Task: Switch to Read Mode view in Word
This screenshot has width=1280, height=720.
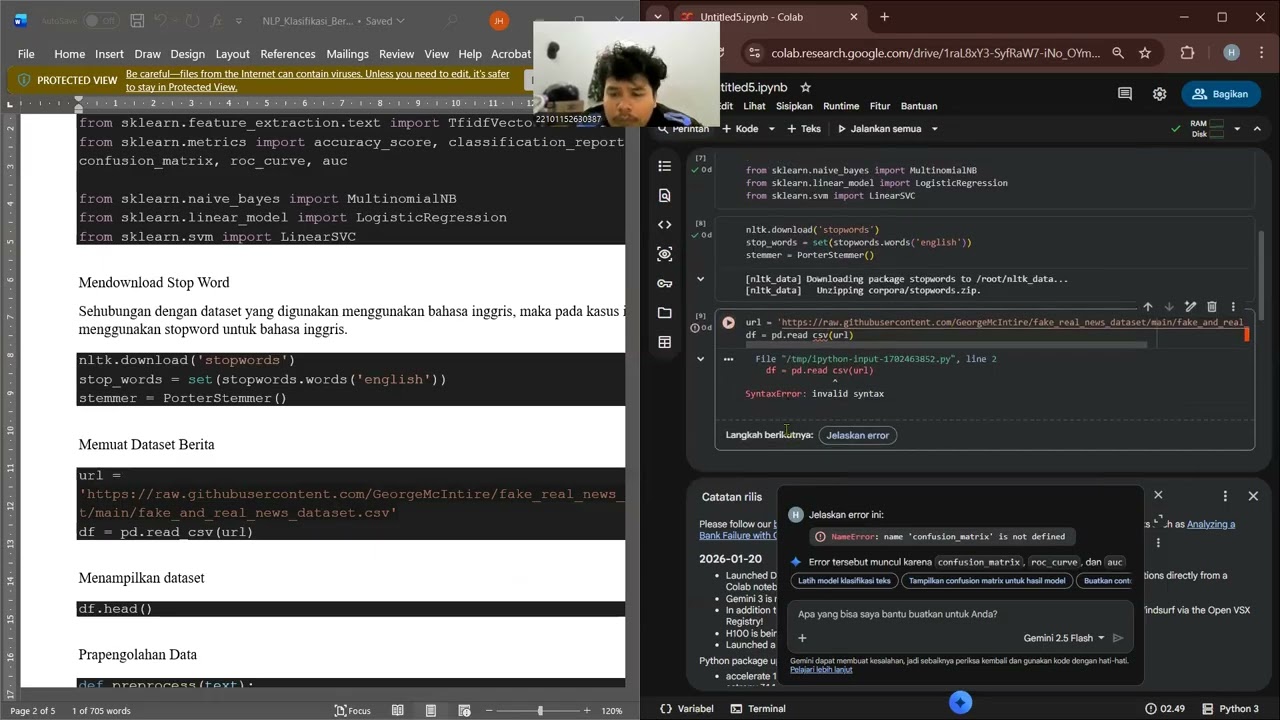Action: pyautogui.click(x=398, y=710)
